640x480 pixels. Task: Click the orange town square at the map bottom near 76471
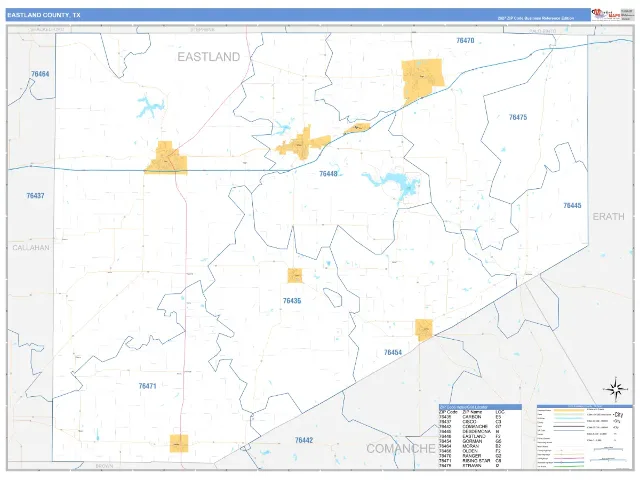(179, 443)
